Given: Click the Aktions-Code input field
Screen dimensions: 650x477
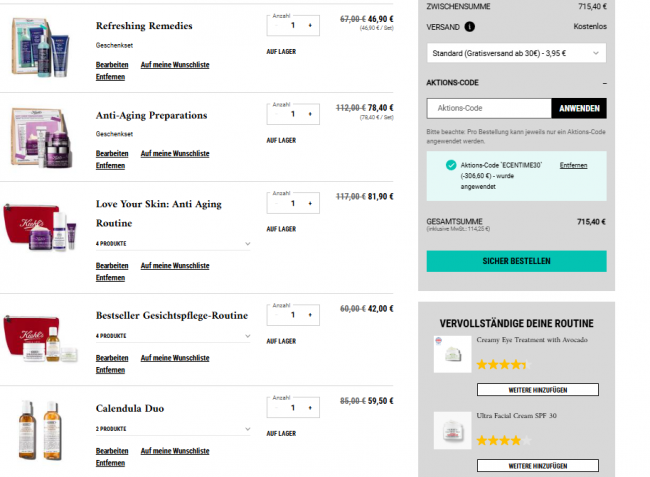Looking at the screenshot, I should point(489,108).
